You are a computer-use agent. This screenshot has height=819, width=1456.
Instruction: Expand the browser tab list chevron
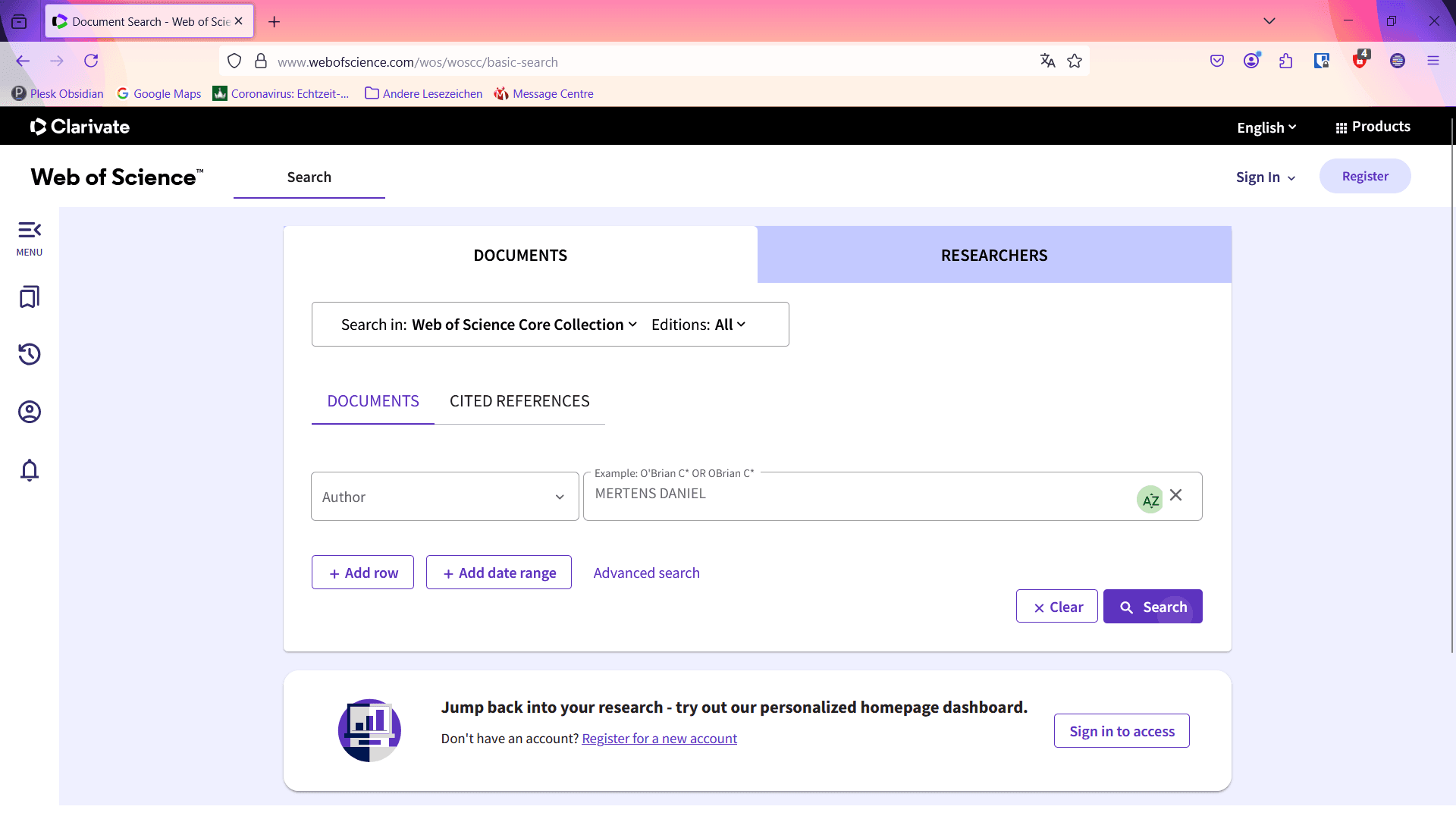point(1269,21)
